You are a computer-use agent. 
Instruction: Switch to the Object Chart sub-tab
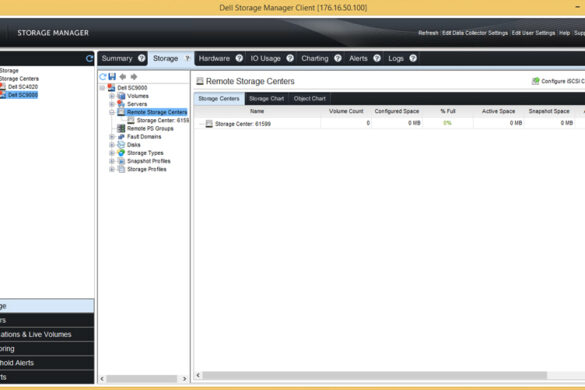point(310,99)
